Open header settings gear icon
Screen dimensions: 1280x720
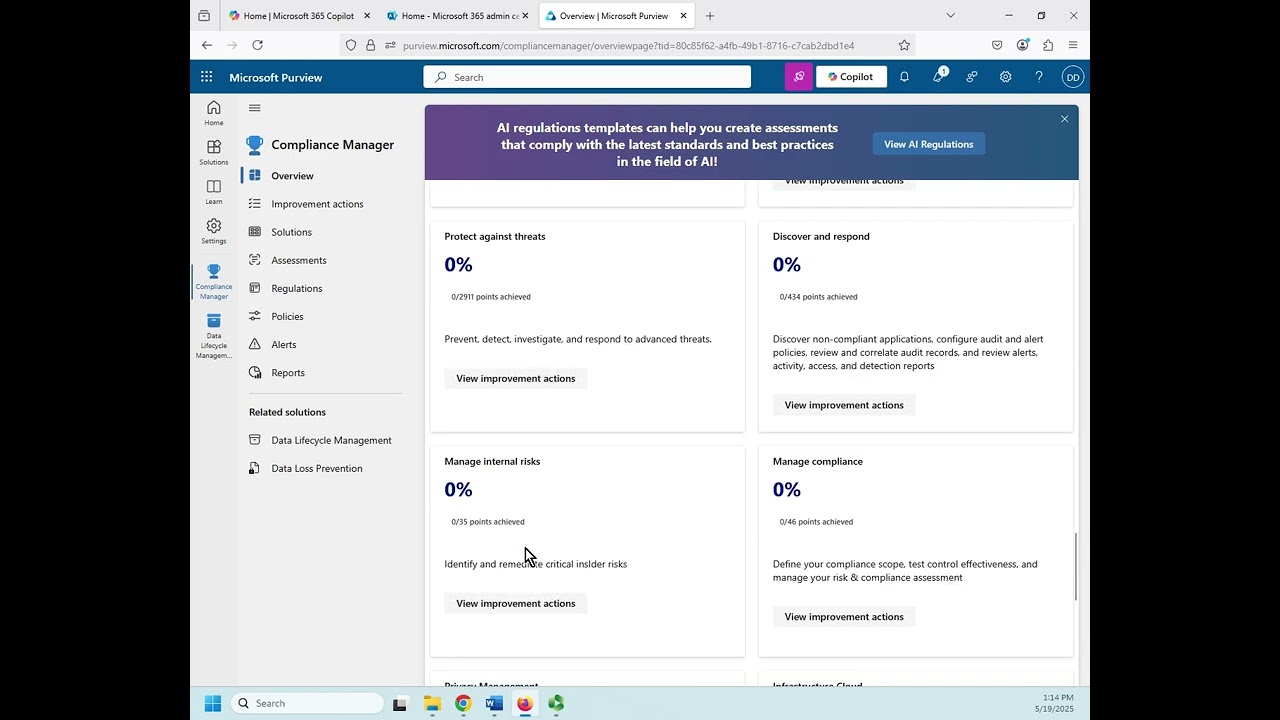(1006, 77)
